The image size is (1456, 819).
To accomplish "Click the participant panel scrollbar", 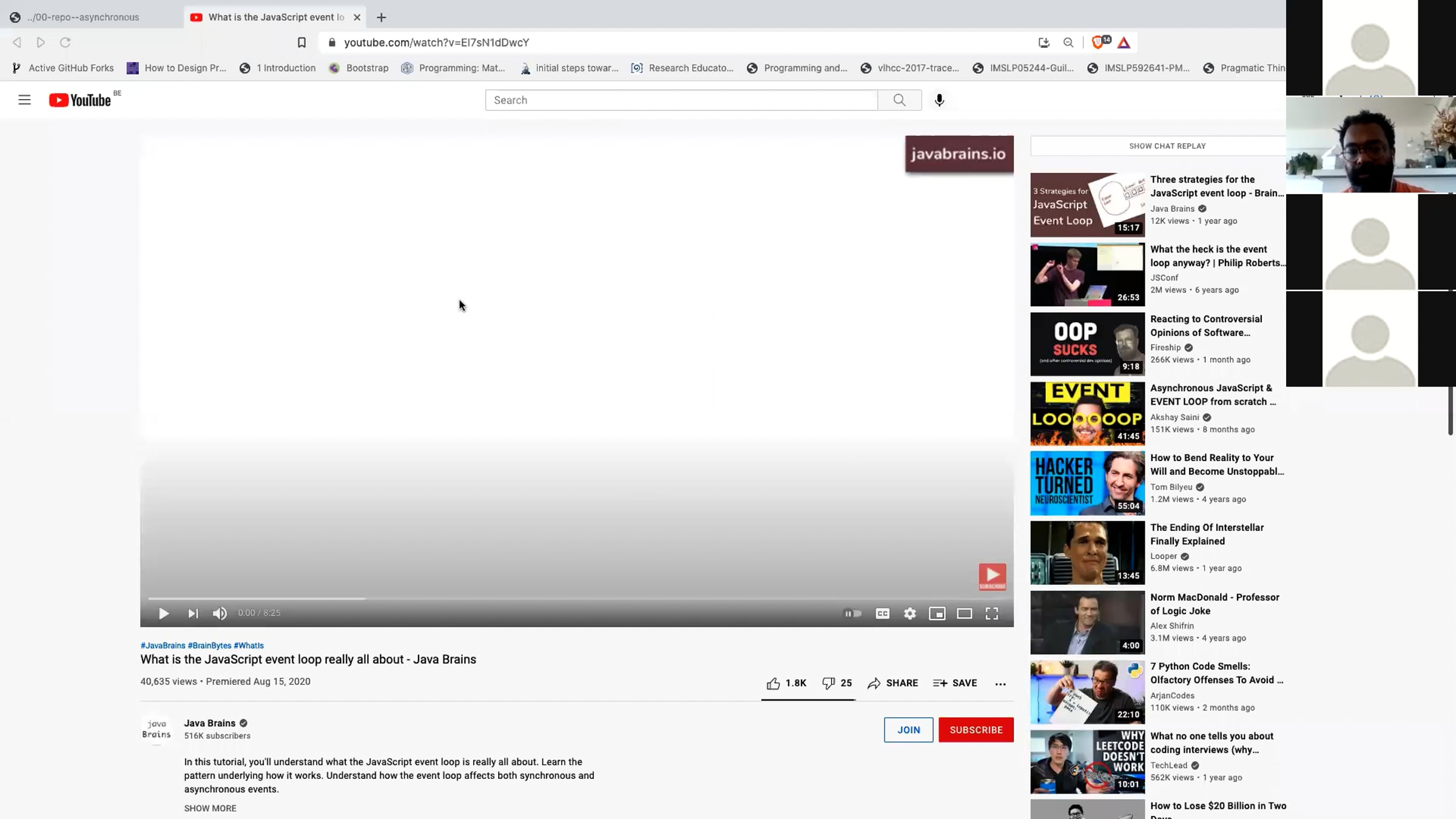I will click(1451, 411).
